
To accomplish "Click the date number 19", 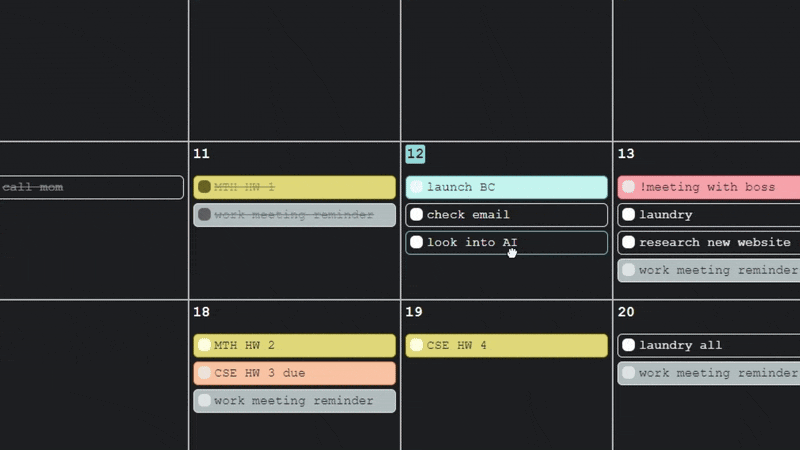I will [414, 312].
